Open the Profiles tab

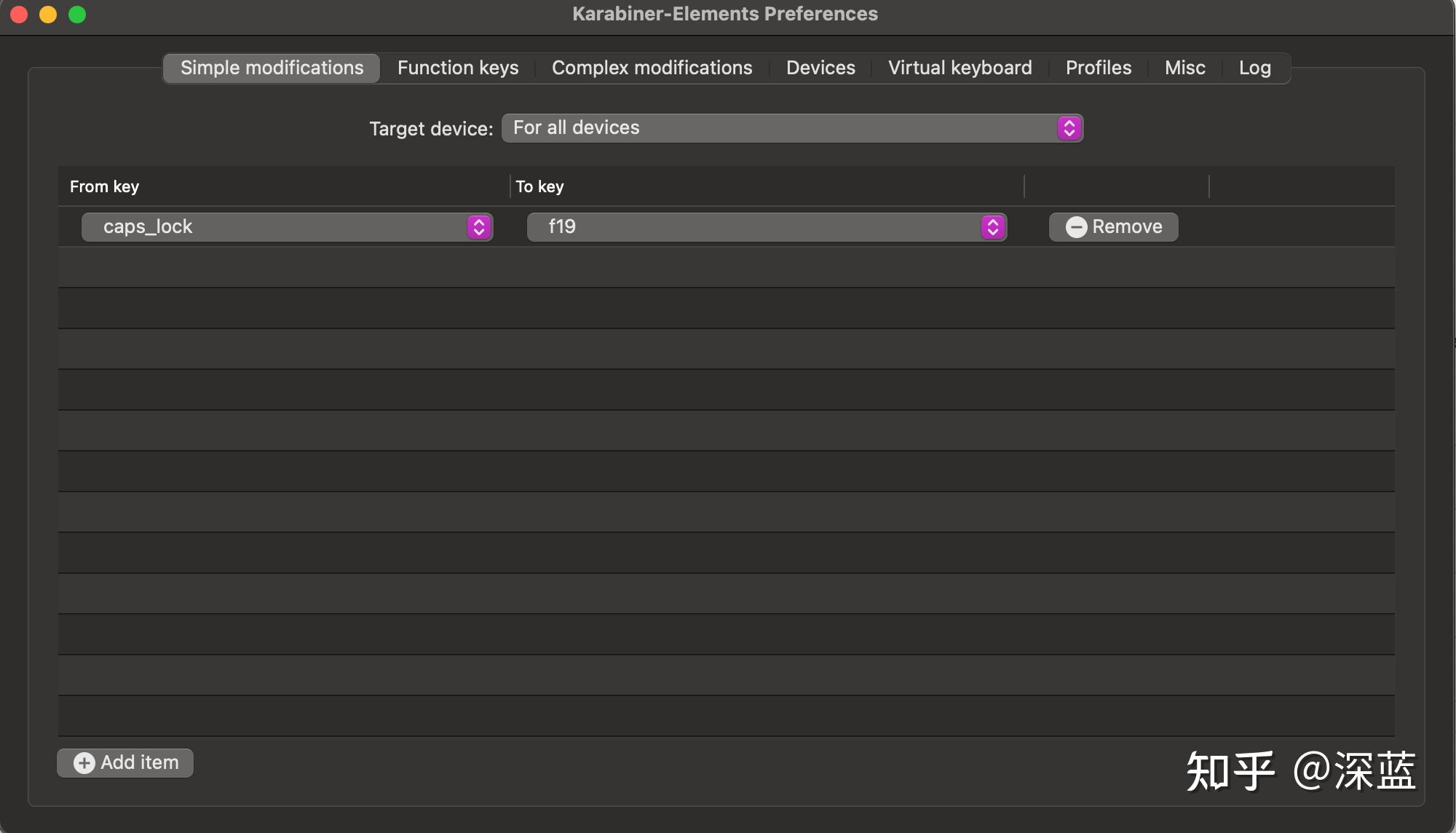[1099, 68]
